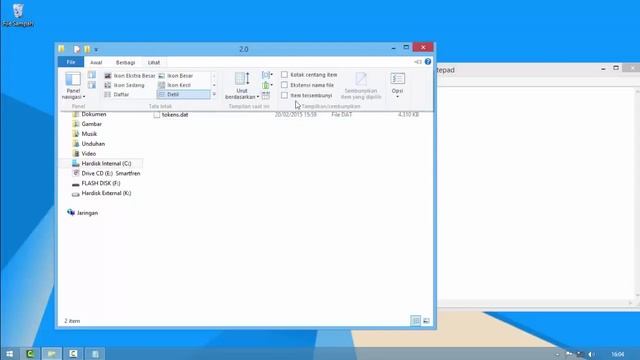Open the green C app on taskbar
This screenshot has width=640, height=360.
30,354
